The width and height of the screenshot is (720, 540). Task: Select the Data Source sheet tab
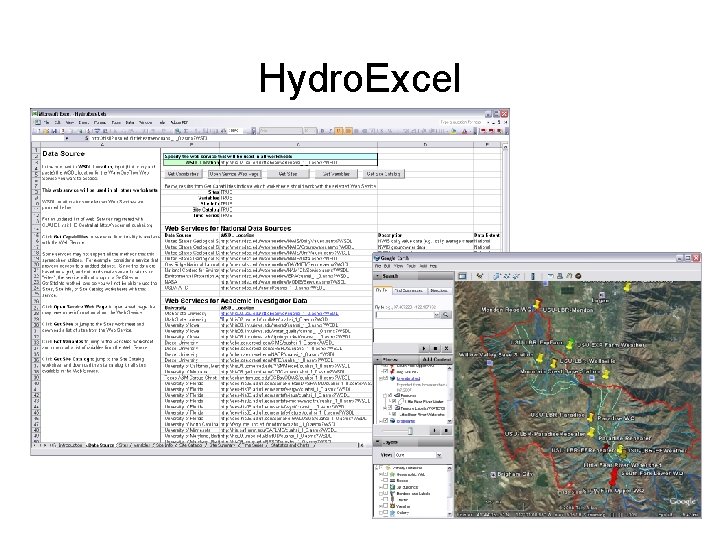[100, 445]
